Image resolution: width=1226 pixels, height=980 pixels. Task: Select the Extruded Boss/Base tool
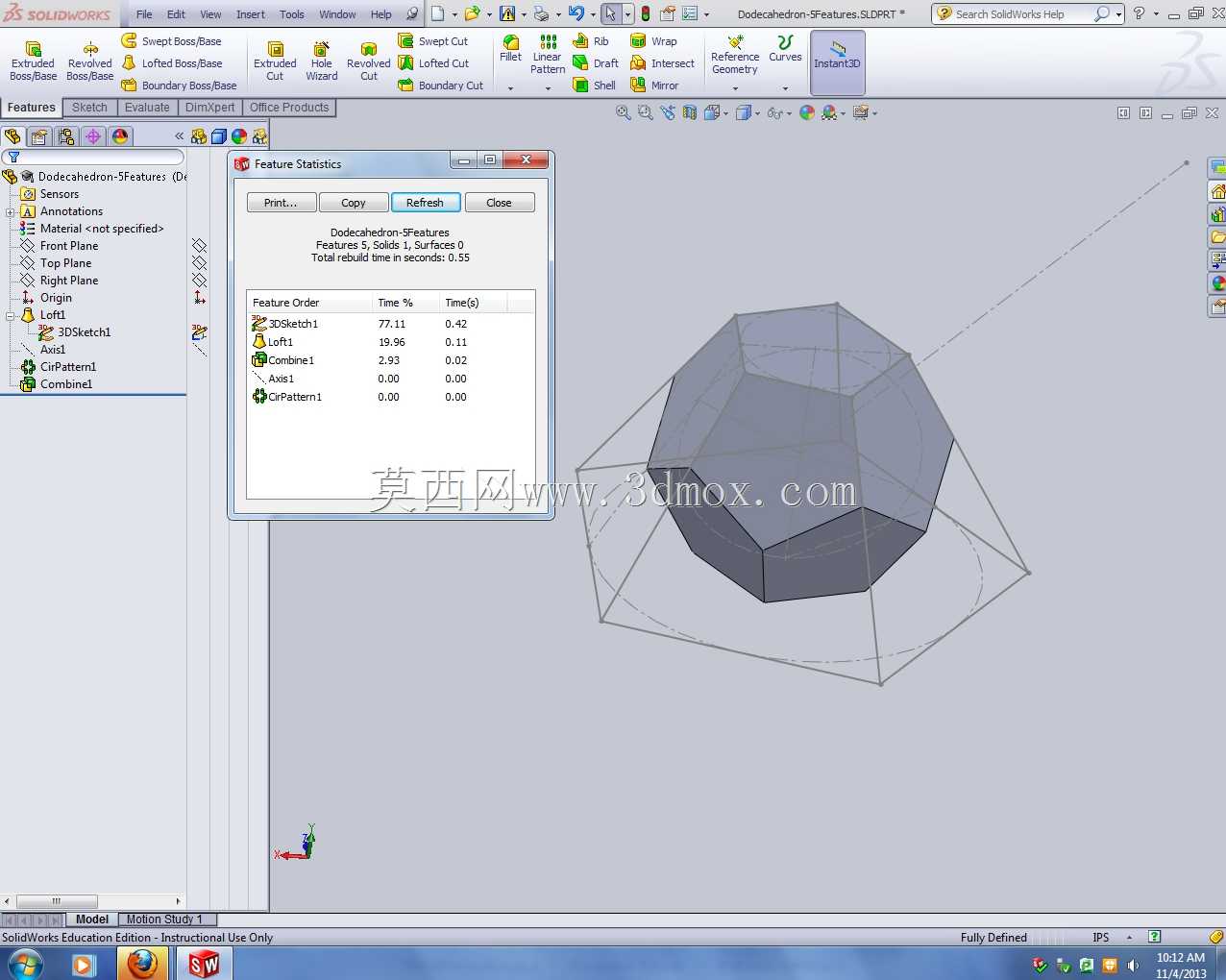tap(33, 61)
